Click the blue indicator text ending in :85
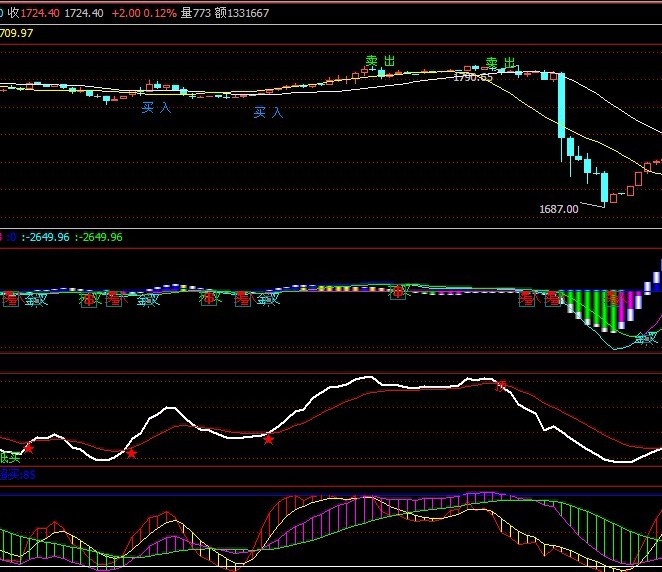The width and height of the screenshot is (662, 572). pyautogui.click(x=18, y=475)
